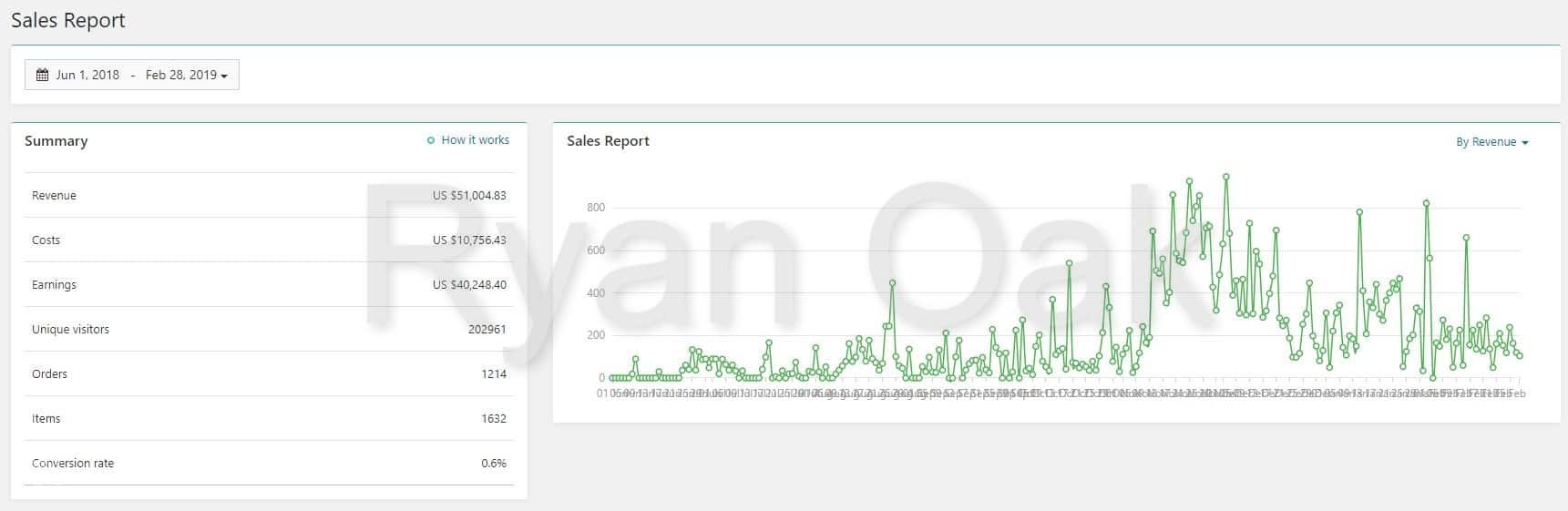Click the Summary panel heading

point(56,141)
